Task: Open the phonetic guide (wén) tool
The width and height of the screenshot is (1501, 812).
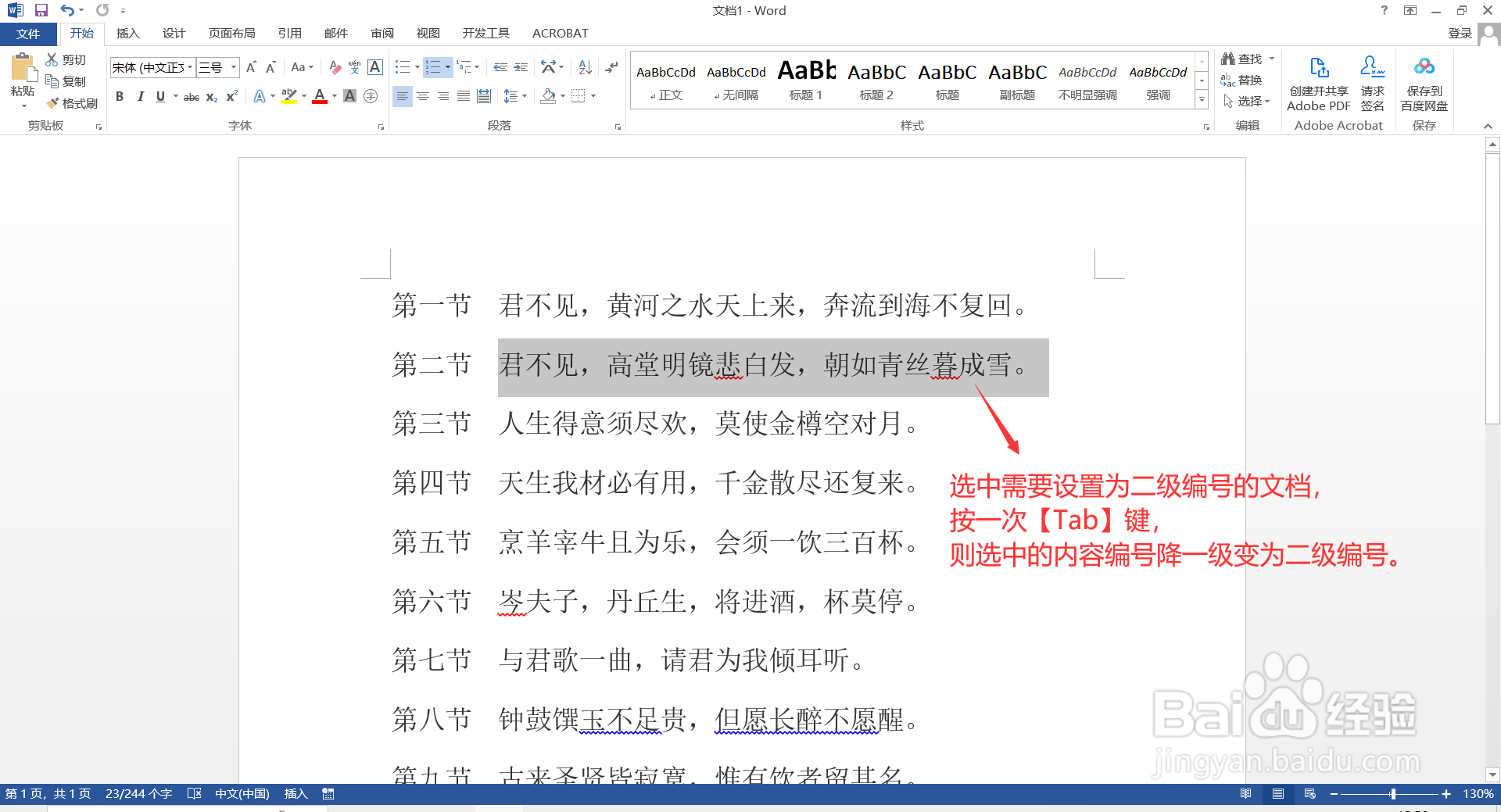Action: coord(355,67)
